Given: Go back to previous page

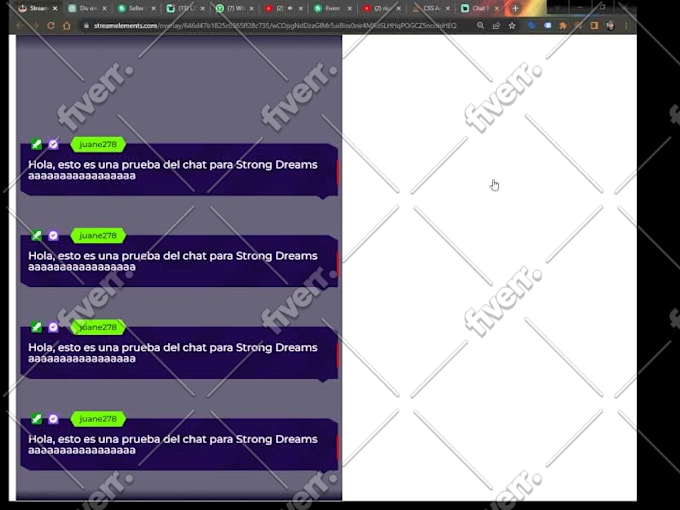Looking at the screenshot, I should (20, 26).
